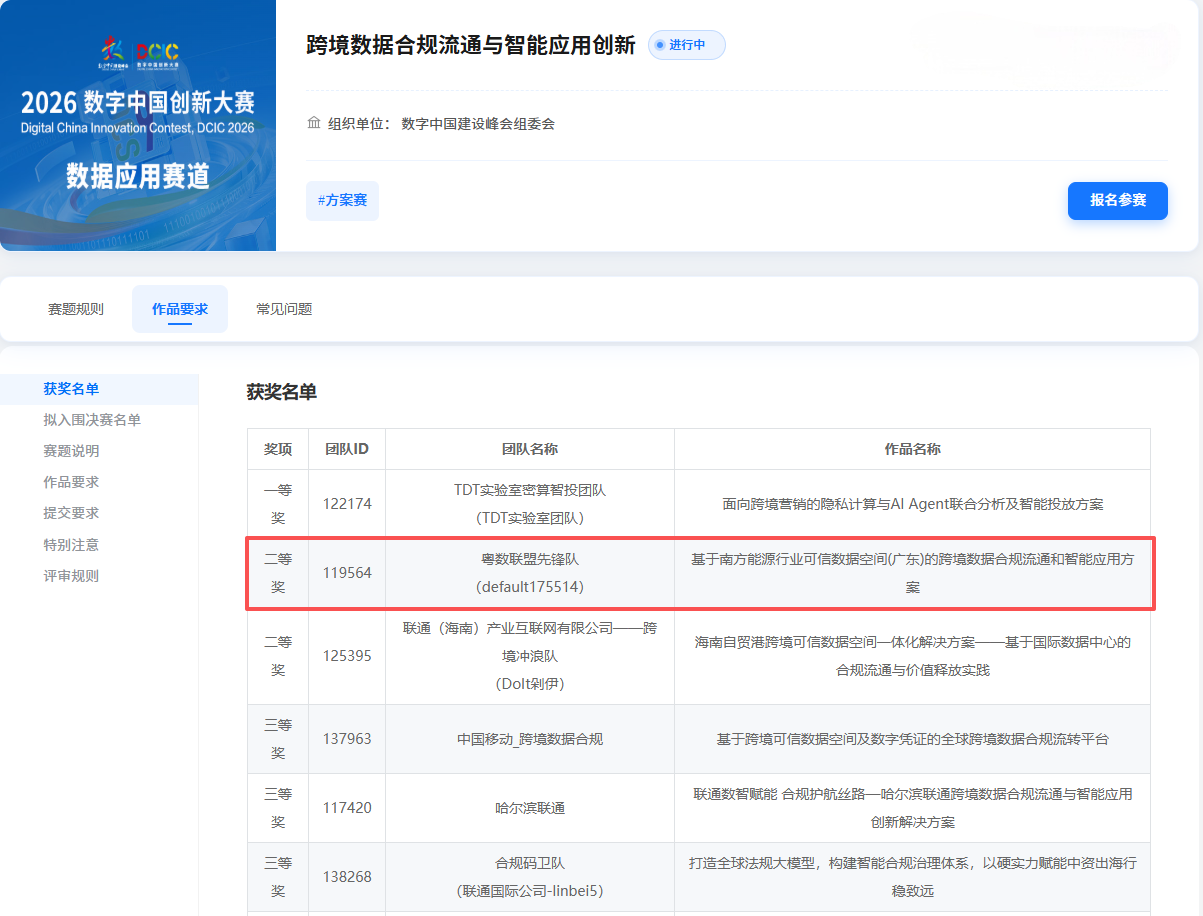Image resolution: width=1203 pixels, height=916 pixels.
Task: Click the 进行中 status badge
Action: point(687,45)
